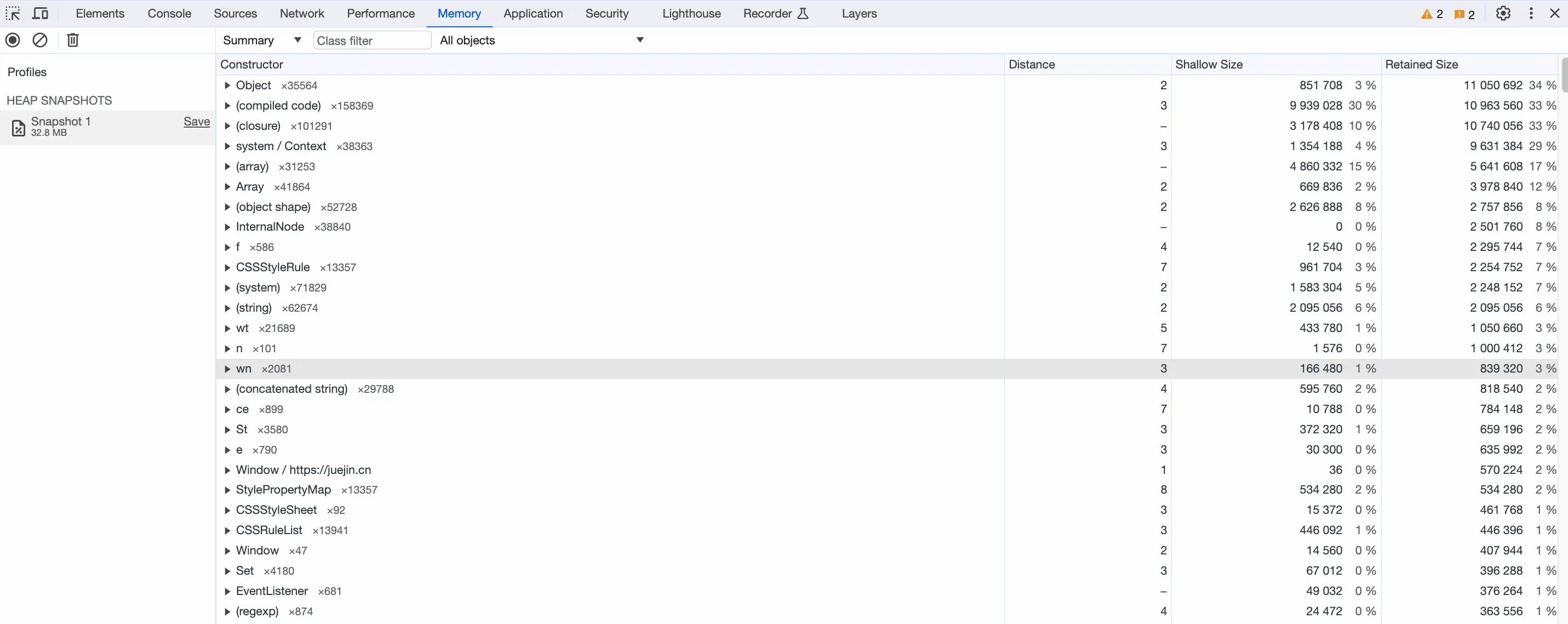The height and width of the screenshot is (624, 1568).
Task: Sort by the Retained Size column header
Action: tap(1421, 65)
